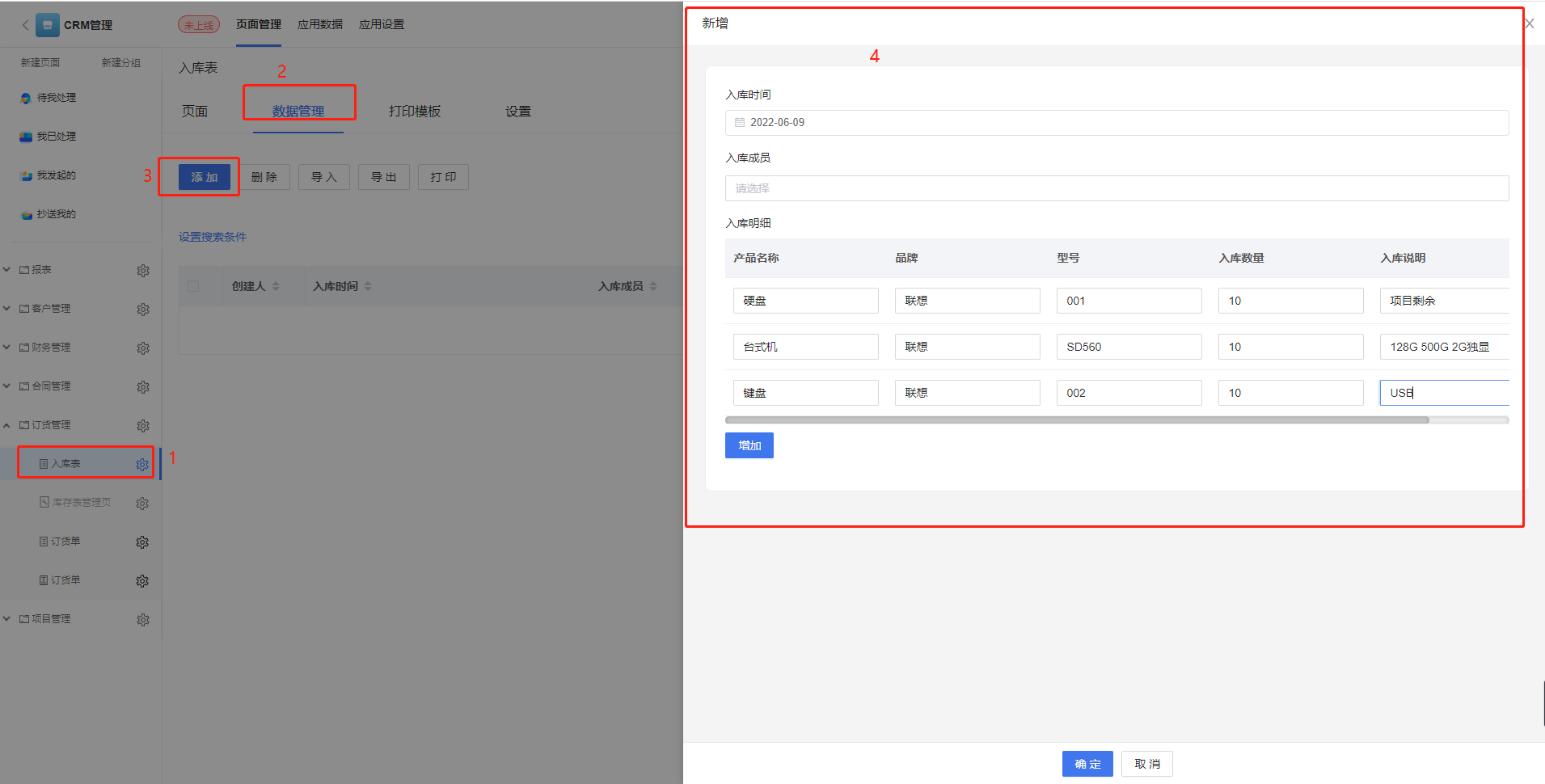Click the 导出 button

pos(384,177)
